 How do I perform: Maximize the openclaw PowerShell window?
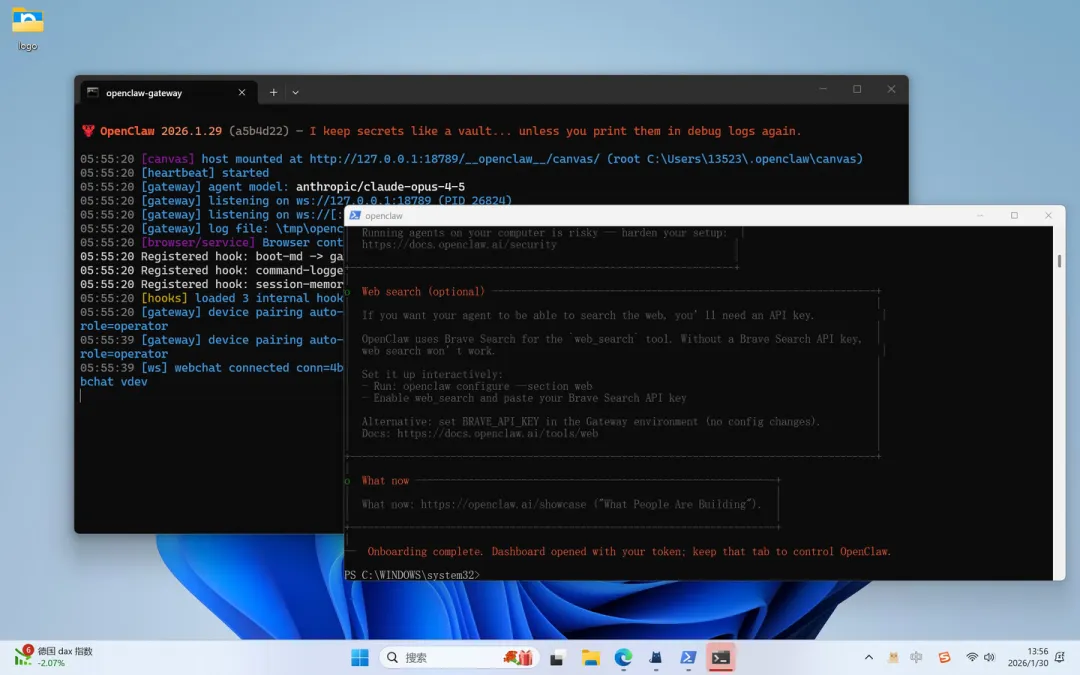coord(1014,216)
